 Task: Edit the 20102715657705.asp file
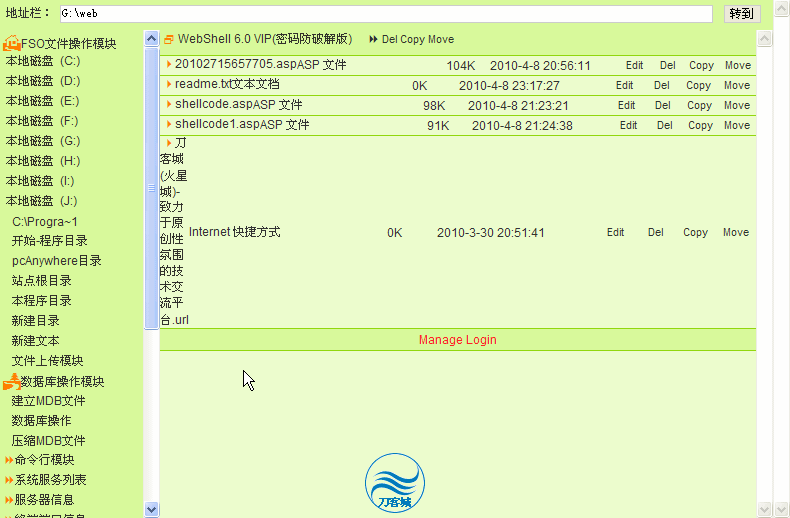click(x=634, y=66)
